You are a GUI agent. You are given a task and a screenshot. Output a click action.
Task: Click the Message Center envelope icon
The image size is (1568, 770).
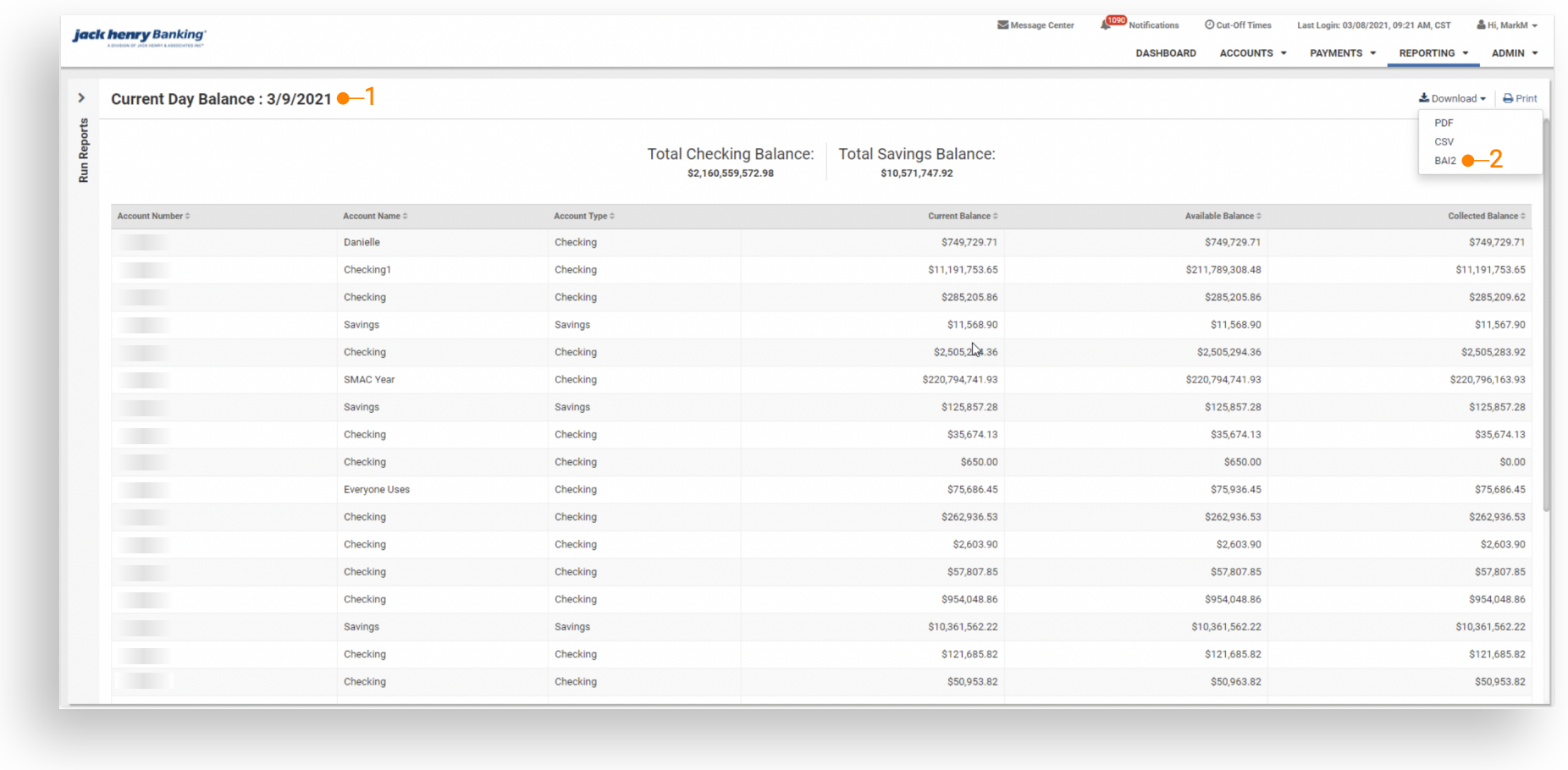pyautogui.click(x=1002, y=25)
